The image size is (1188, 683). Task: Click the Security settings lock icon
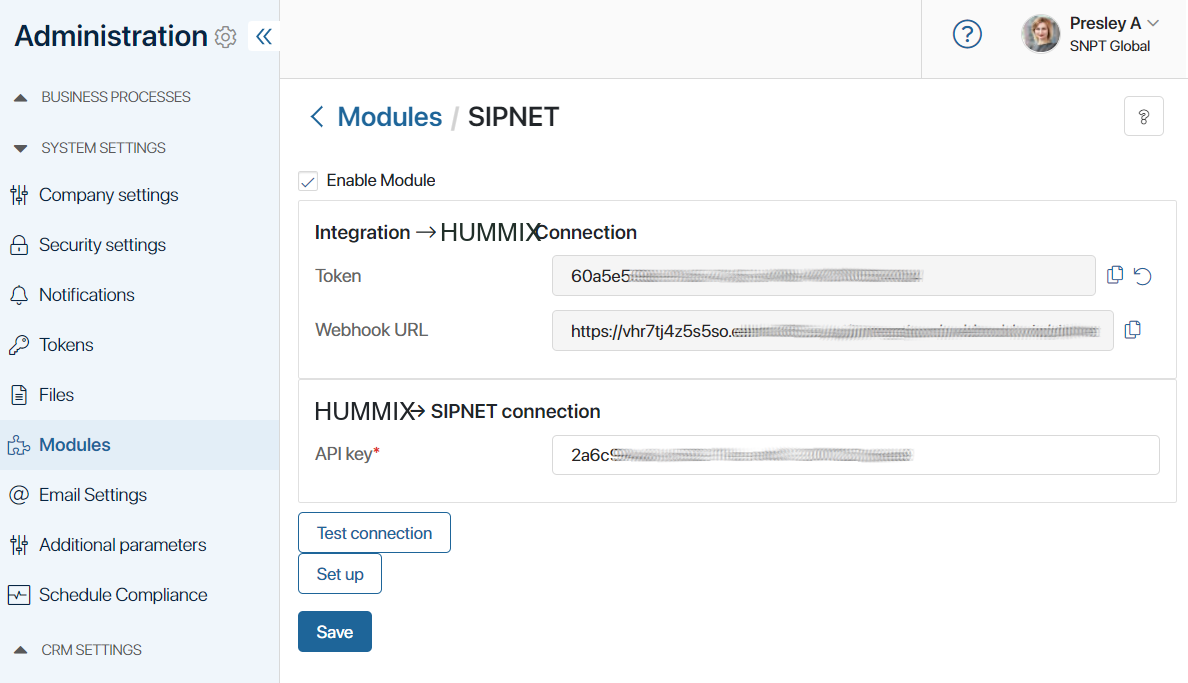pyautogui.click(x=19, y=245)
